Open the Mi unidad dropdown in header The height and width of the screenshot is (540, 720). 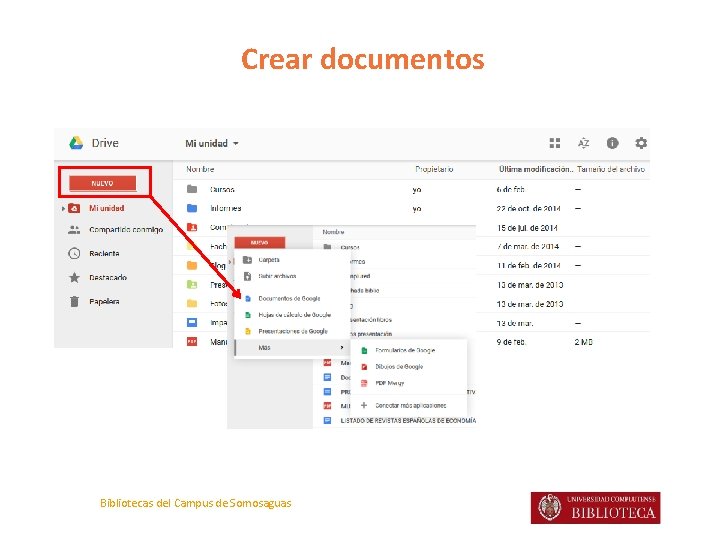212,143
